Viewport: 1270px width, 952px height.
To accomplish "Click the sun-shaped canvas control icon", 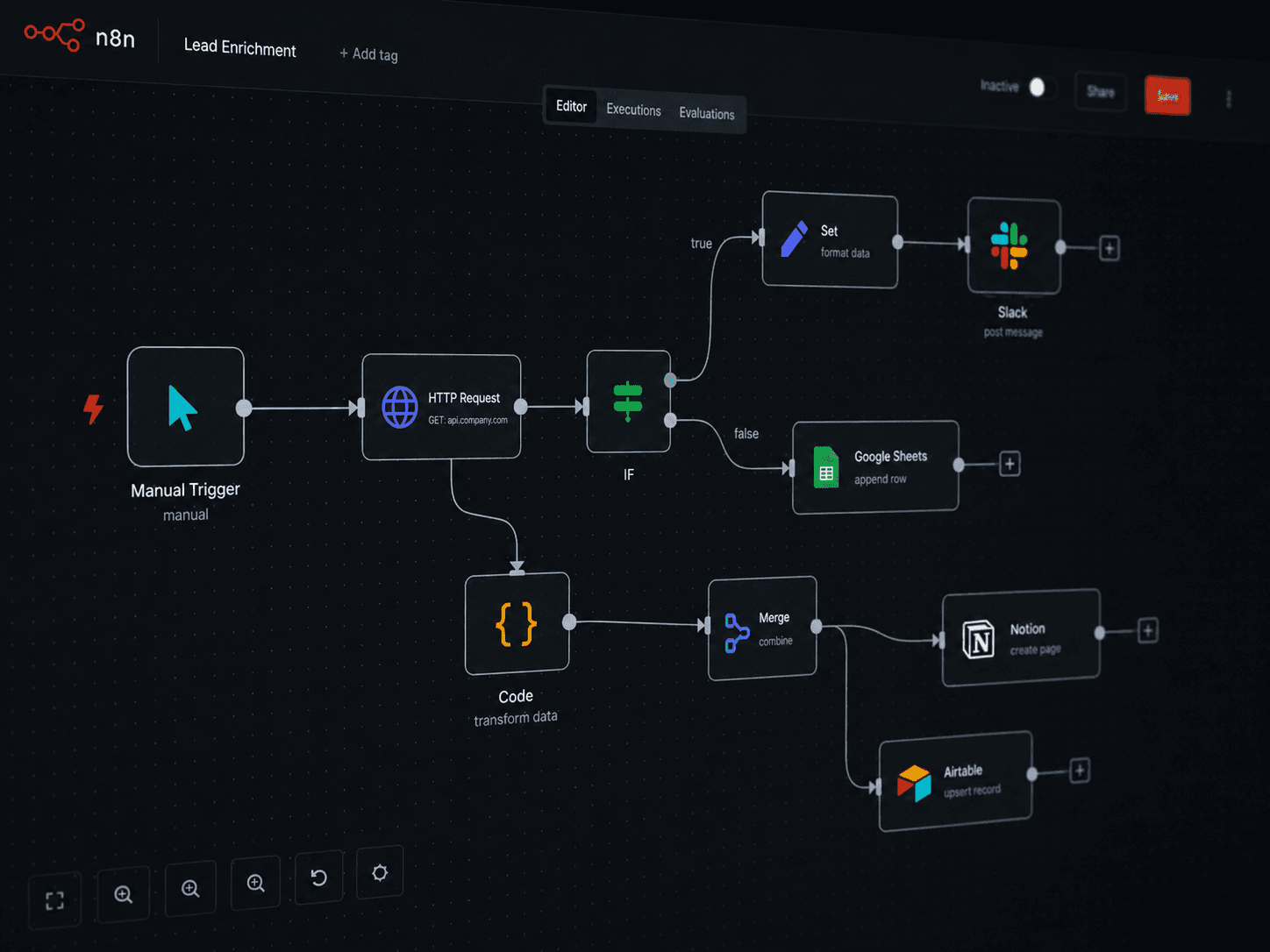I will pos(380,872).
